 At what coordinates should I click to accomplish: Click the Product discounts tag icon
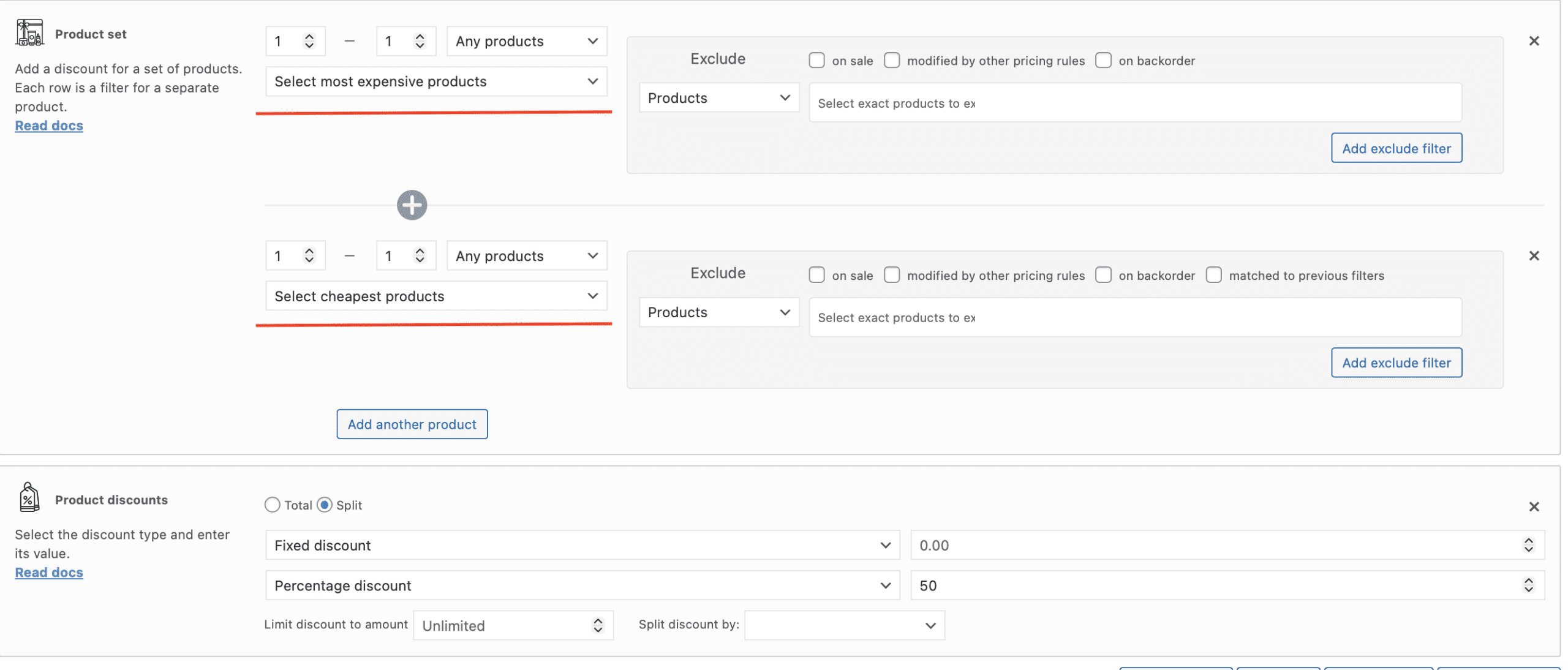(x=29, y=497)
